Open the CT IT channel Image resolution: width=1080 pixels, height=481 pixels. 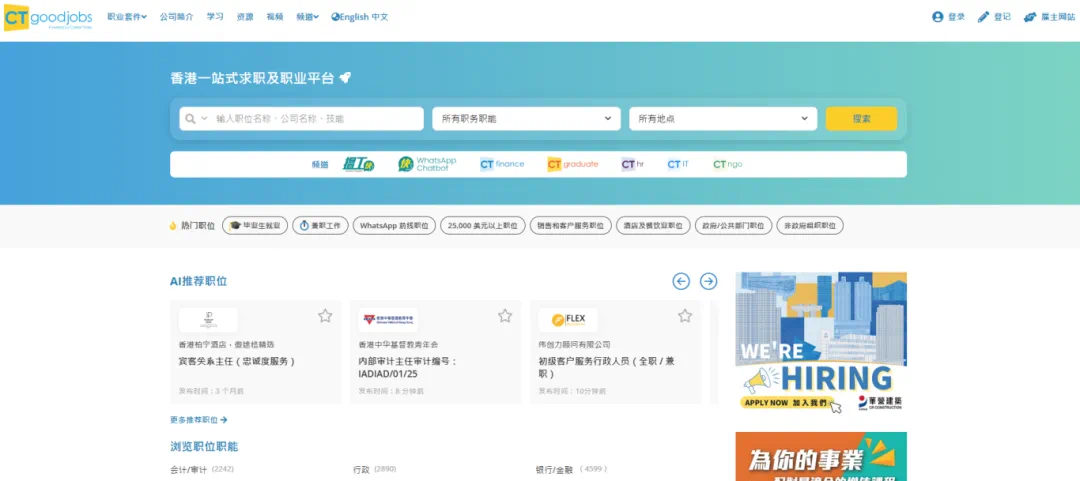click(x=678, y=164)
